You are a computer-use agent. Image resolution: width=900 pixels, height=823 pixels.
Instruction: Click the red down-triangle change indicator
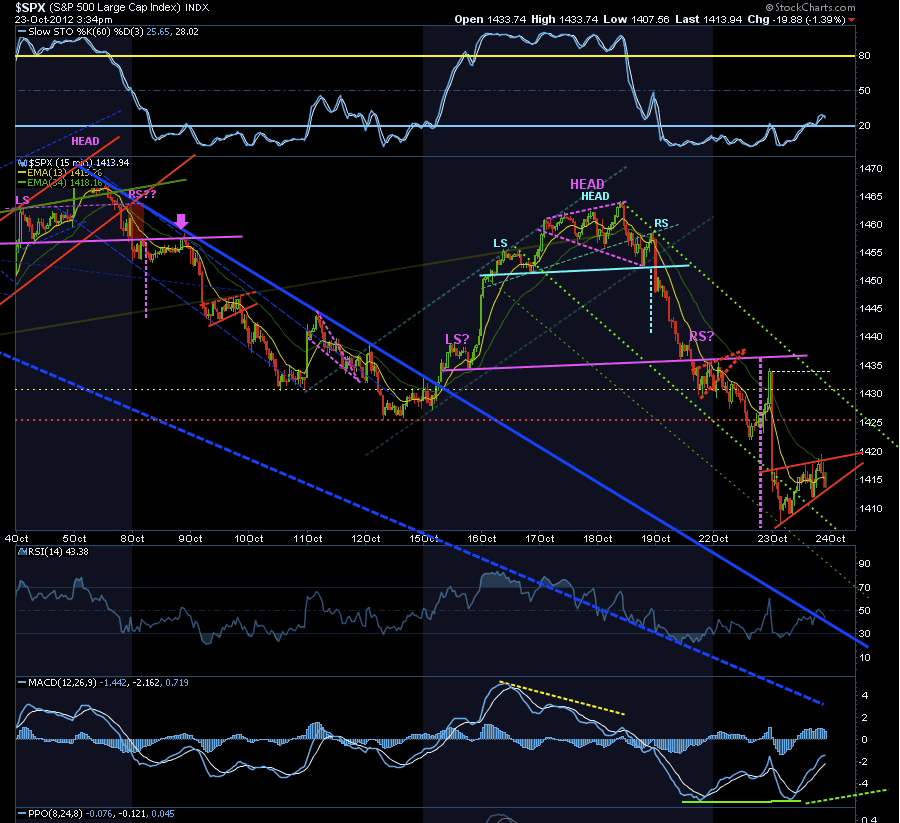point(851,20)
